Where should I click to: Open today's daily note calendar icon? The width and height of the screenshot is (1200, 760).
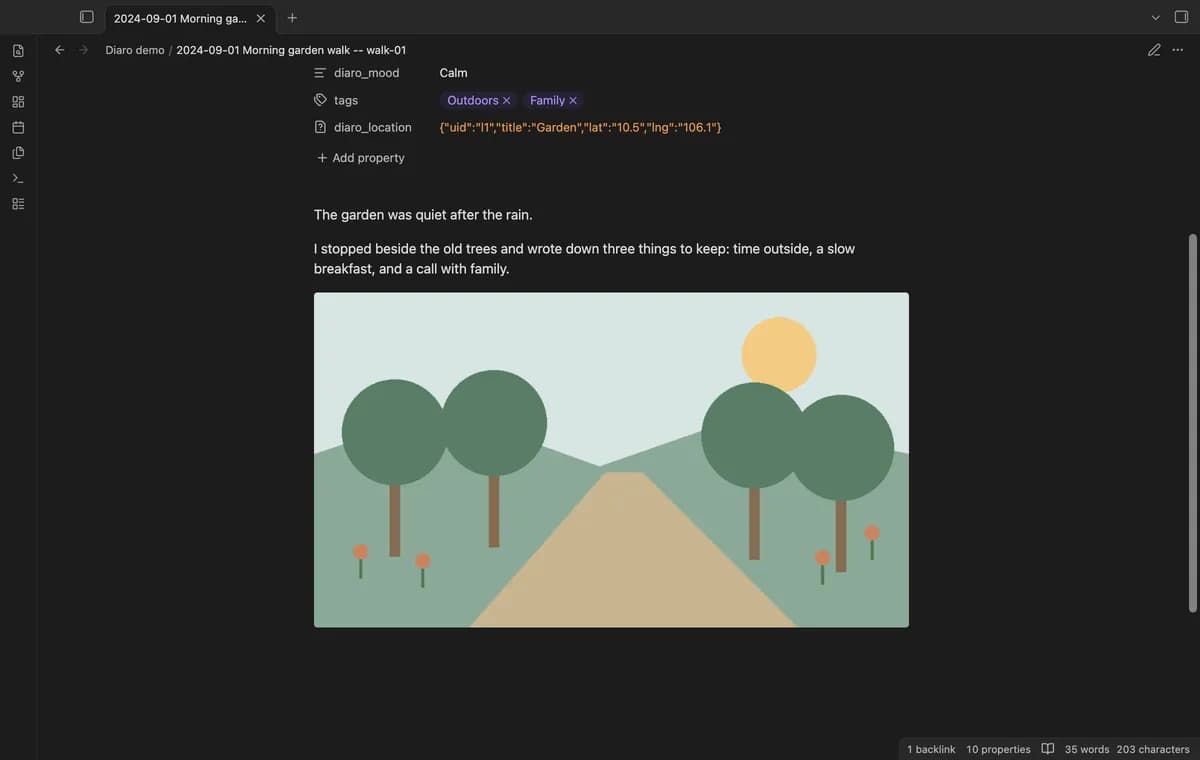(18, 127)
